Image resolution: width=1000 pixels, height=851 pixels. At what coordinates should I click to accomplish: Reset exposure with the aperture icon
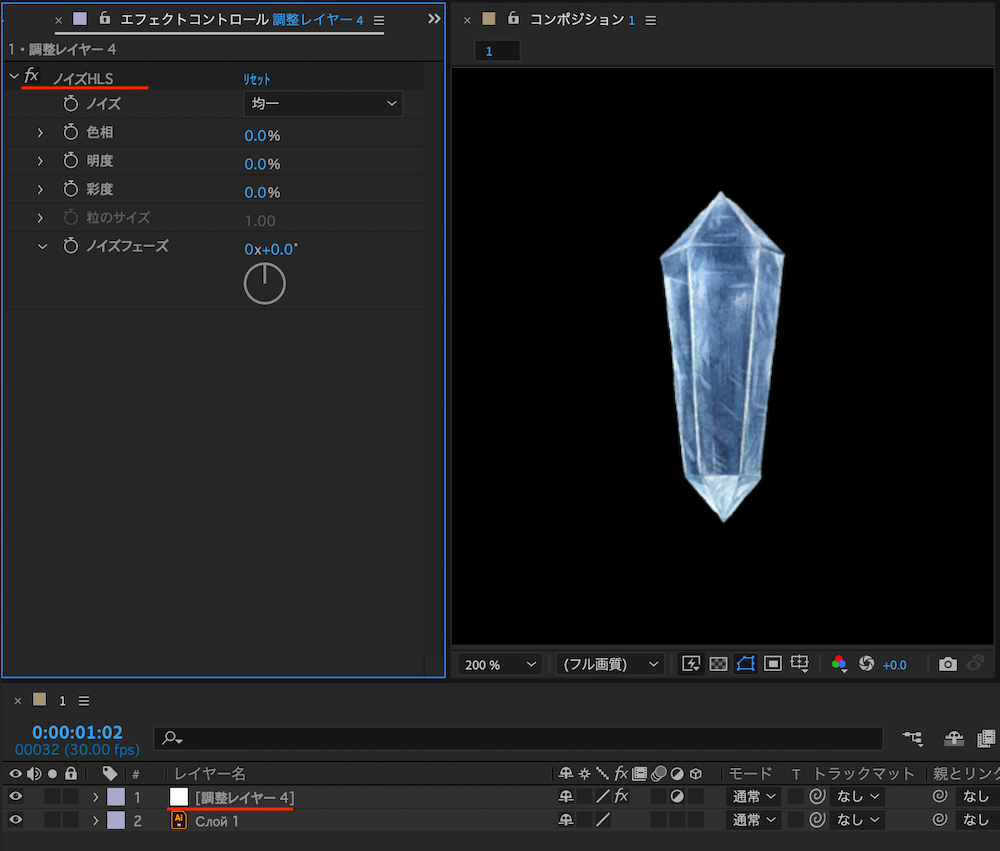[867, 664]
